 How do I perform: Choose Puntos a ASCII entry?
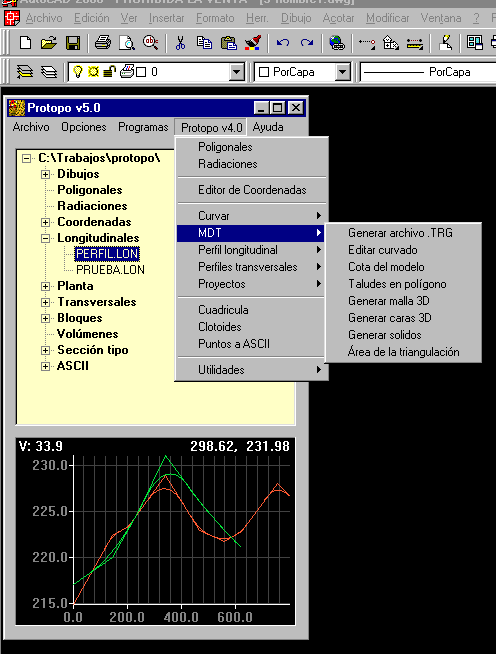pos(252,344)
